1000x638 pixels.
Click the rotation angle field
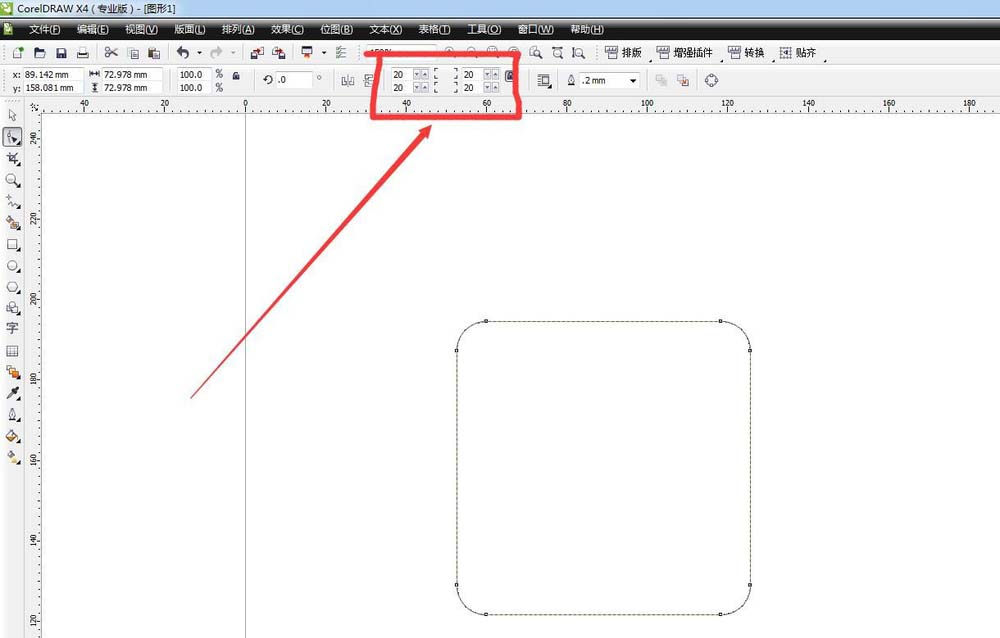pos(294,80)
